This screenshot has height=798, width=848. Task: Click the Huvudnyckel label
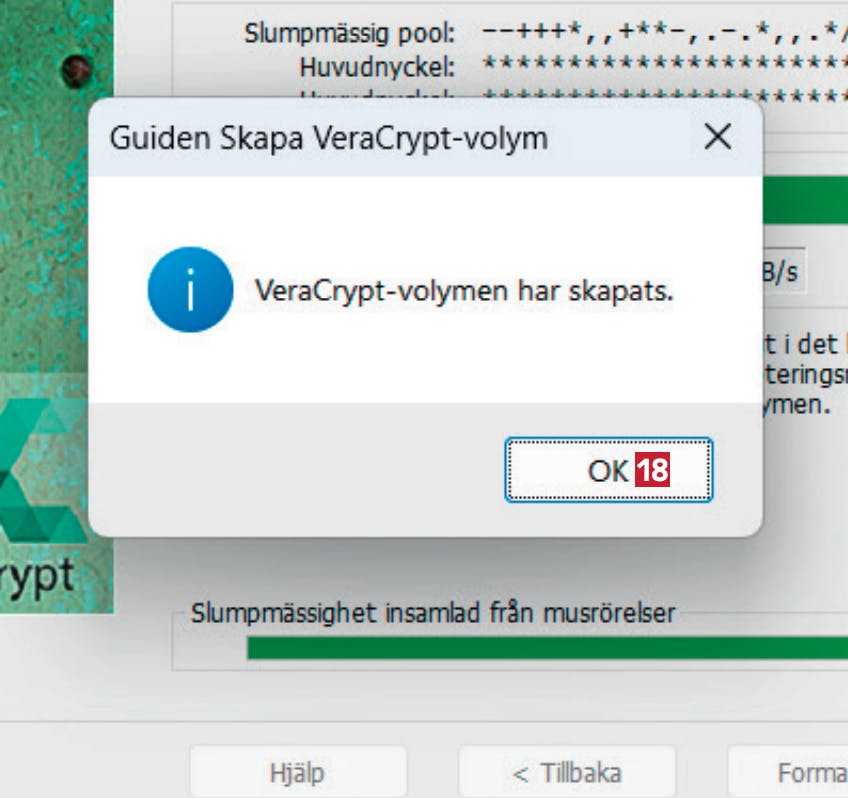(x=377, y=68)
